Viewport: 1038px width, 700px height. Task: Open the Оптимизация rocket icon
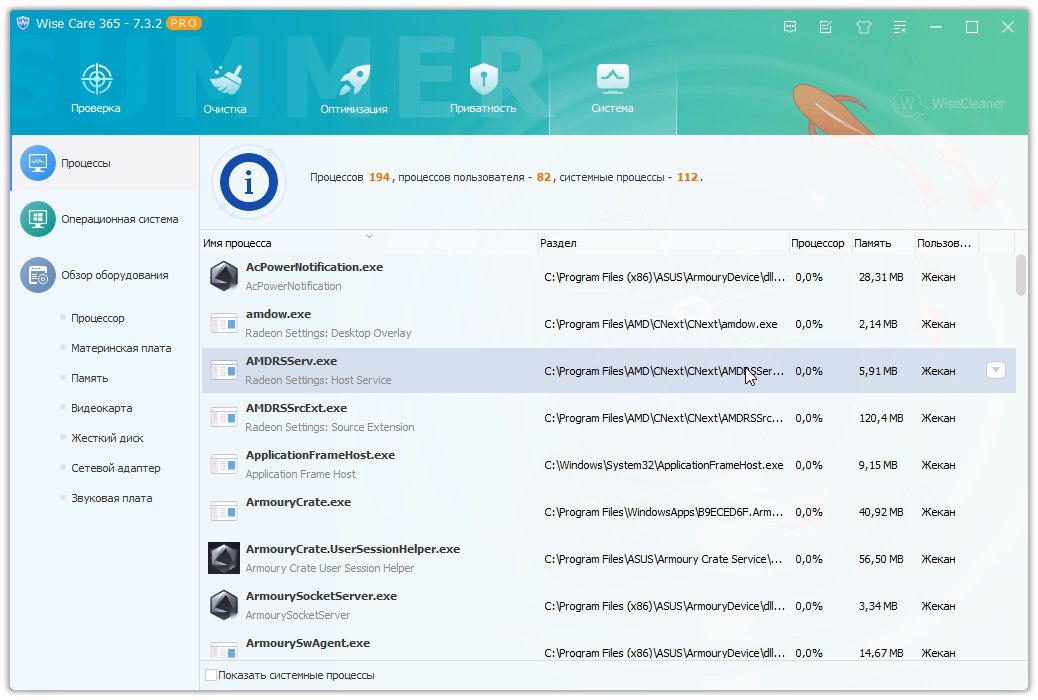tap(354, 81)
